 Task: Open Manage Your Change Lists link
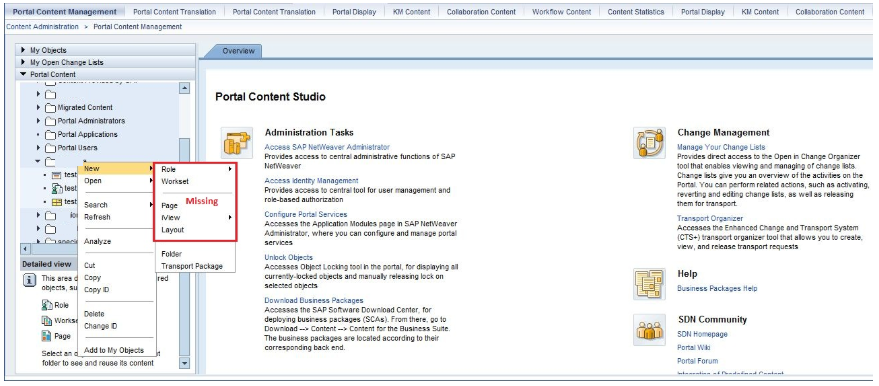[x=721, y=147]
